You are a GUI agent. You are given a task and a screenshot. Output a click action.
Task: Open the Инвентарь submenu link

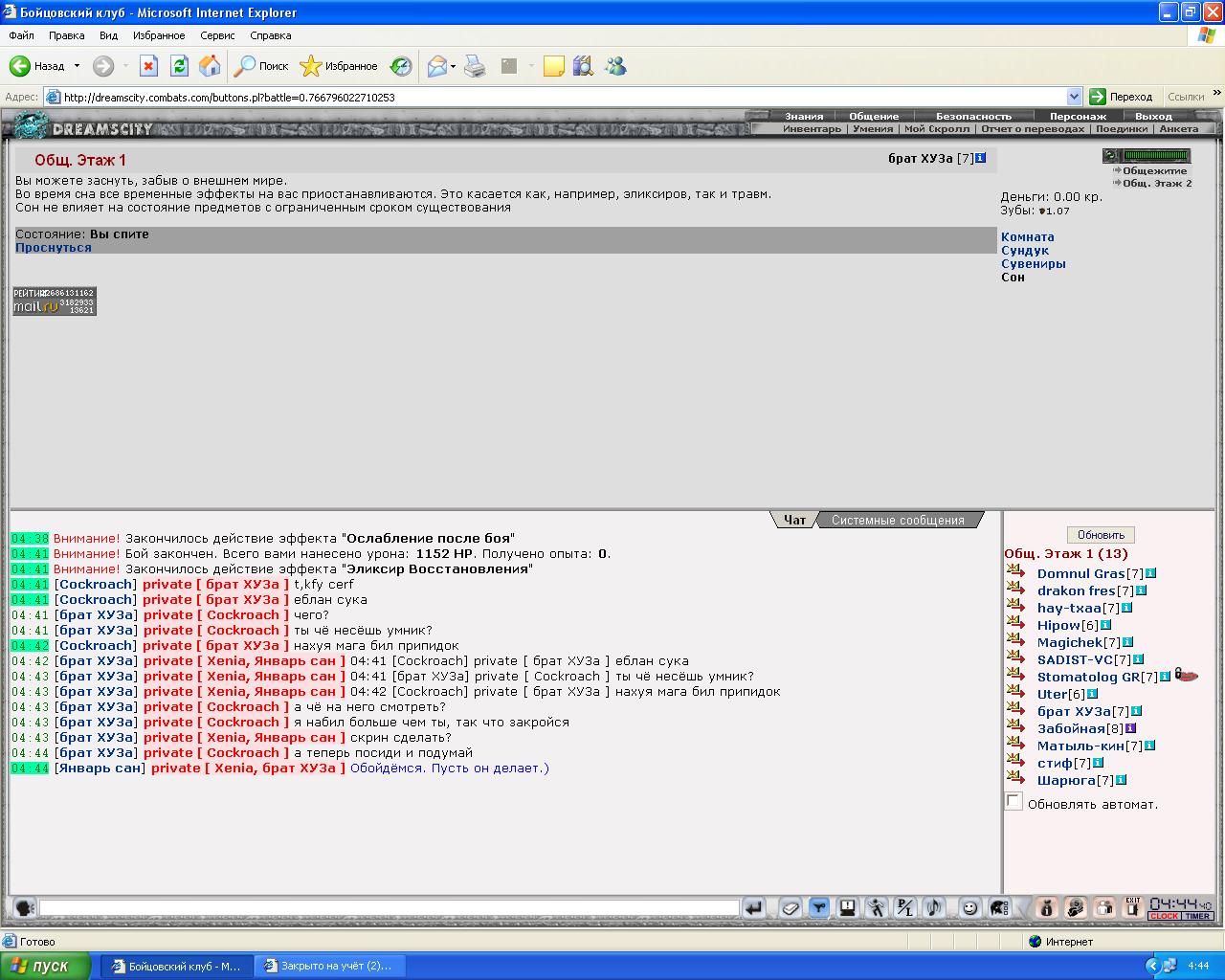coord(812,128)
